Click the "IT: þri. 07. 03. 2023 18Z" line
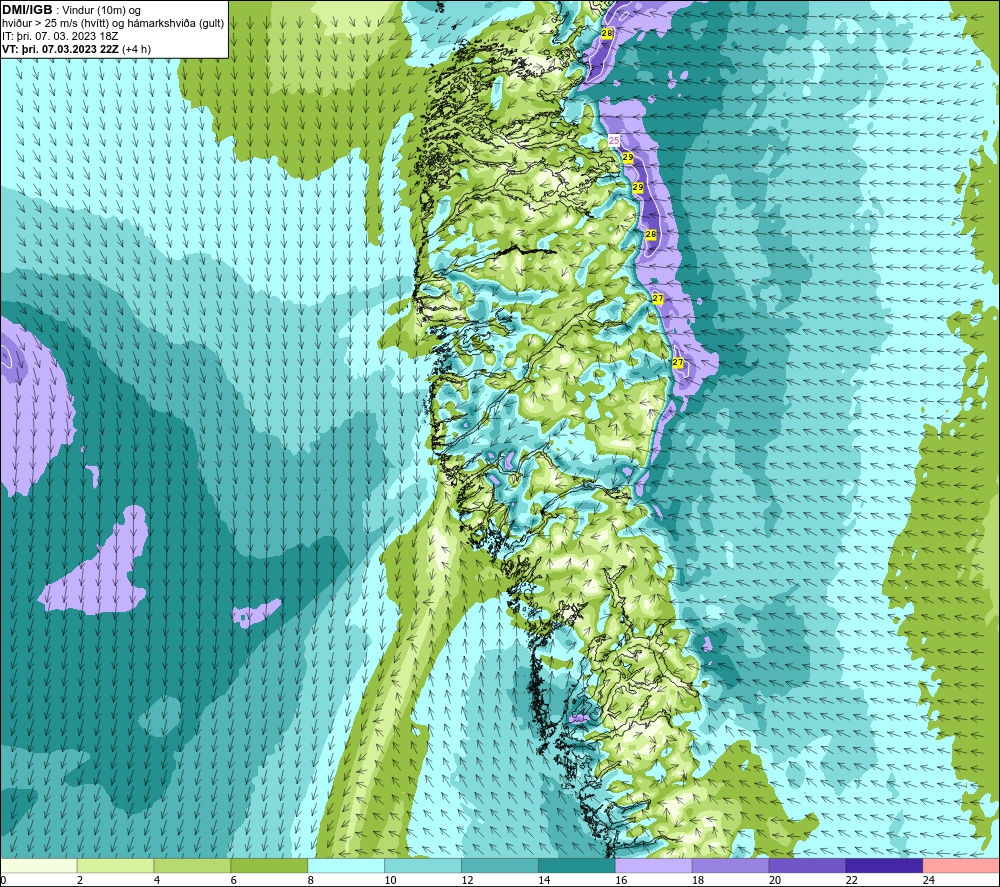Image resolution: width=1000 pixels, height=887 pixels. pos(60,36)
